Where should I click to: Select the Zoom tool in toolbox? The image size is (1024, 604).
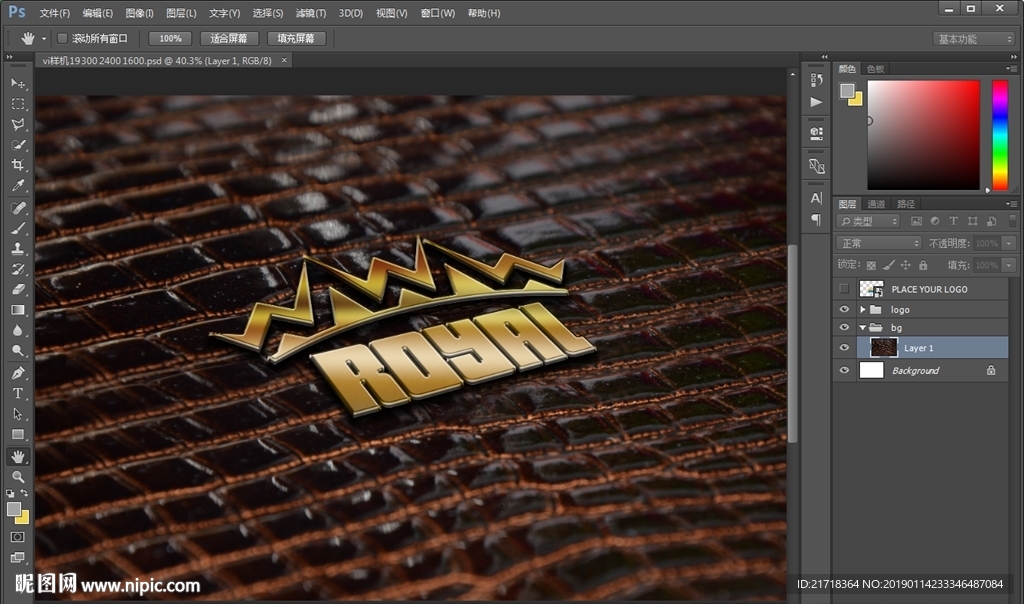(x=18, y=476)
